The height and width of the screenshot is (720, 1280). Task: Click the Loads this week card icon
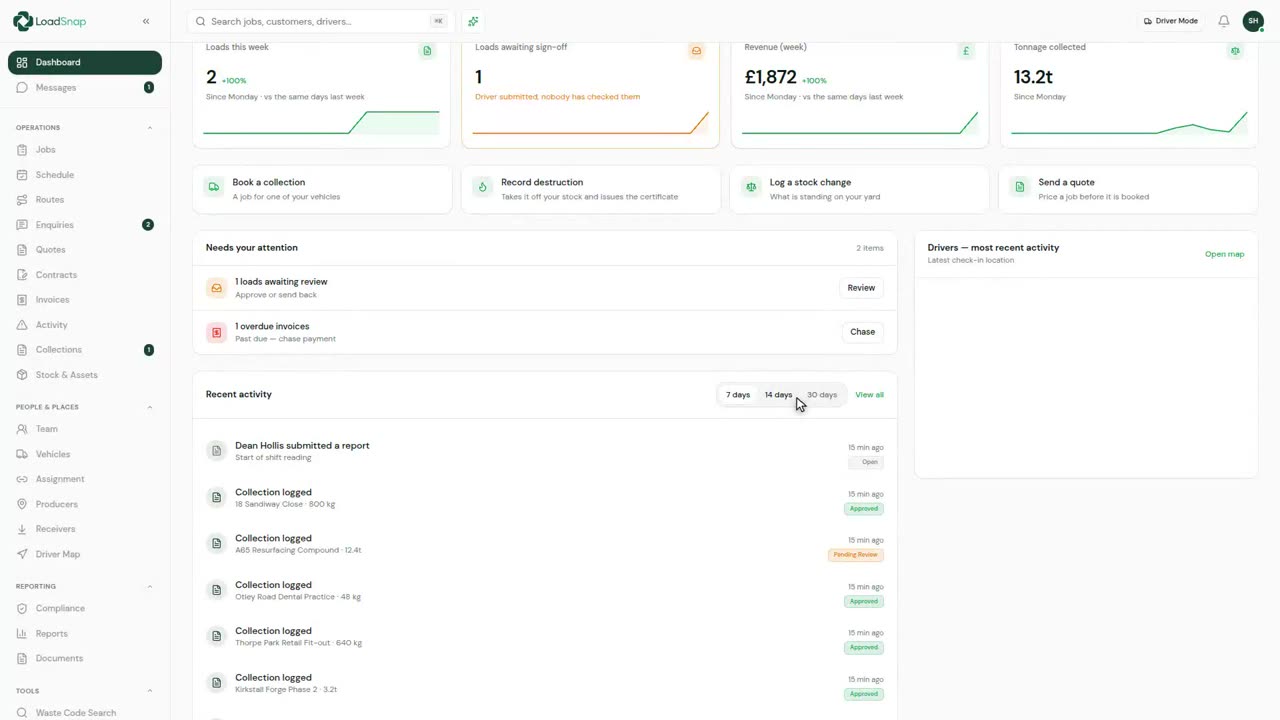pyautogui.click(x=427, y=51)
